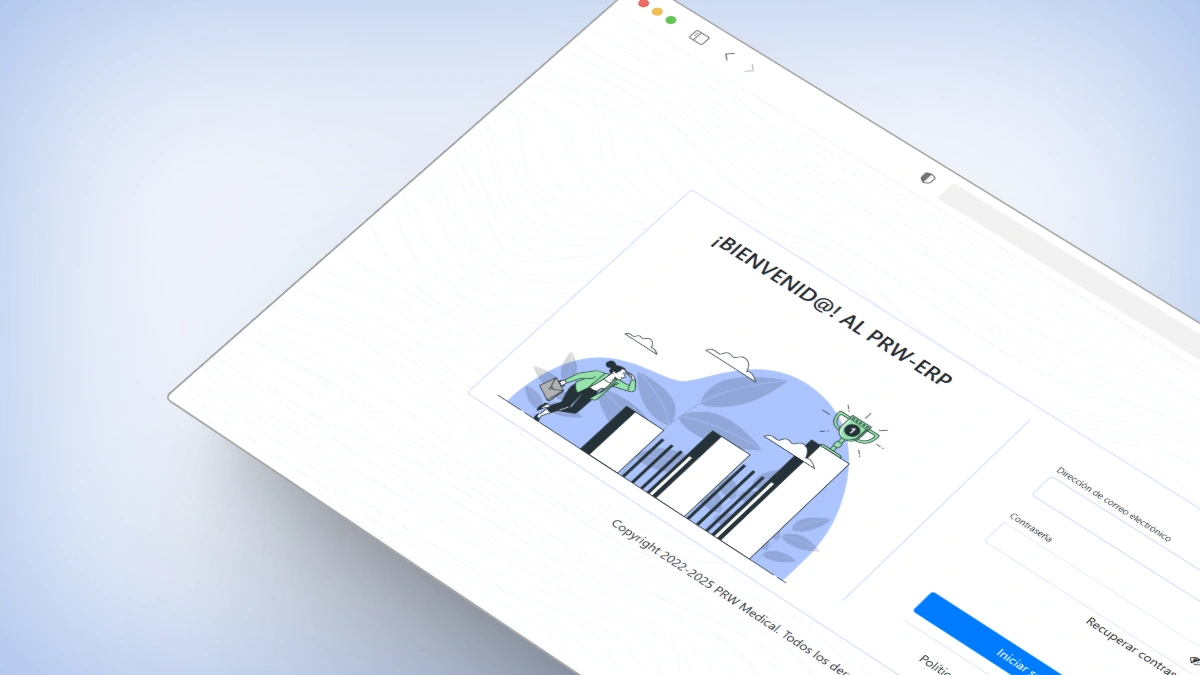This screenshot has width=1200, height=675.
Task: Click the half-shaded circle icon beside address bar
Action: pyautogui.click(x=927, y=178)
